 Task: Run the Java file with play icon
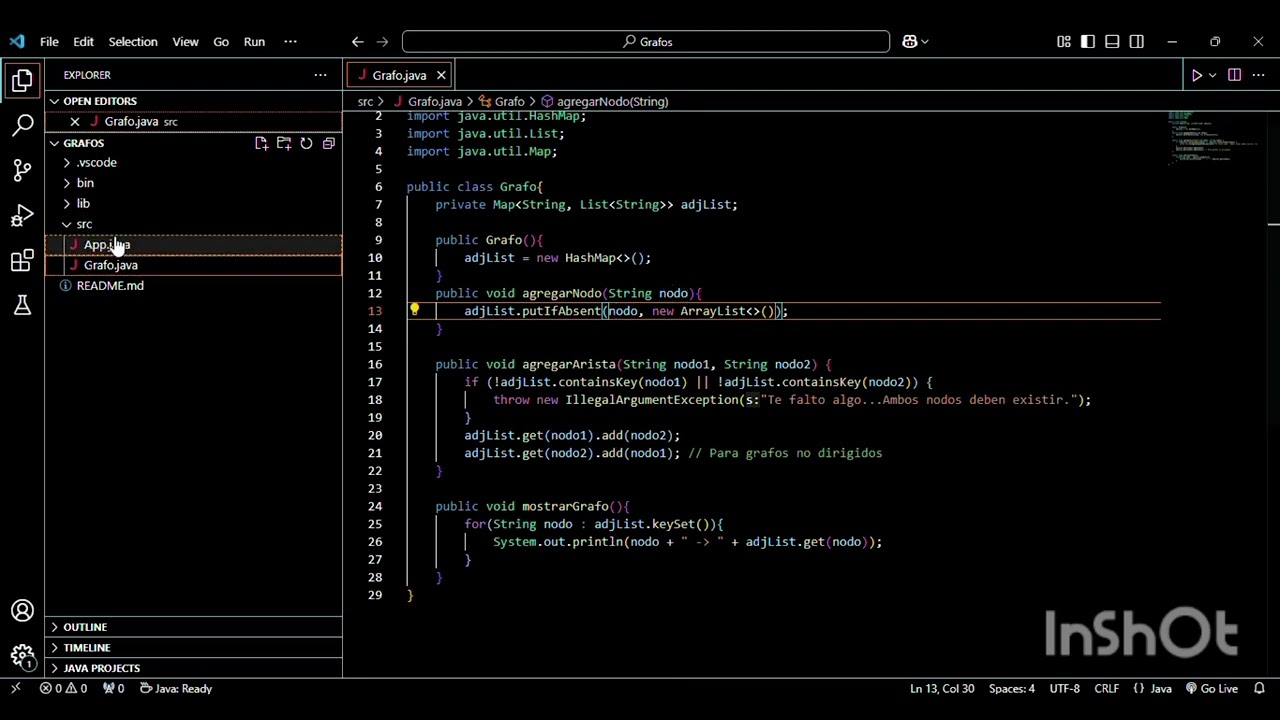pos(1196,75)
